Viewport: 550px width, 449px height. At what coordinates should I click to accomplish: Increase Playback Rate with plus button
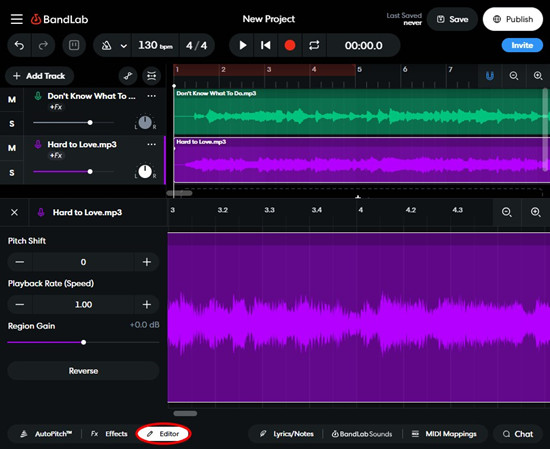coord(147,304)
